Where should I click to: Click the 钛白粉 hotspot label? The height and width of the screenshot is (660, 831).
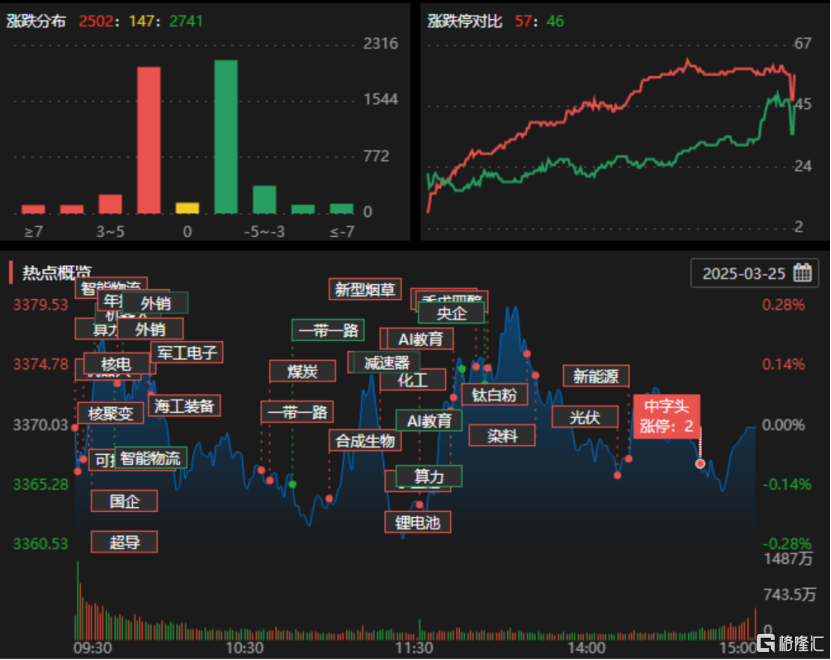[494, 394]
